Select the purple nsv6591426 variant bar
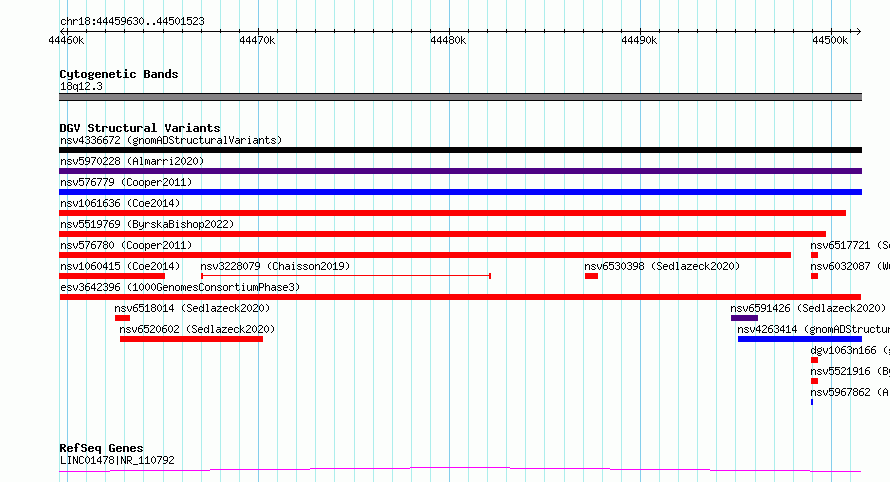The width and height of the screenshot is (890, 482). [x=744, y=318]
